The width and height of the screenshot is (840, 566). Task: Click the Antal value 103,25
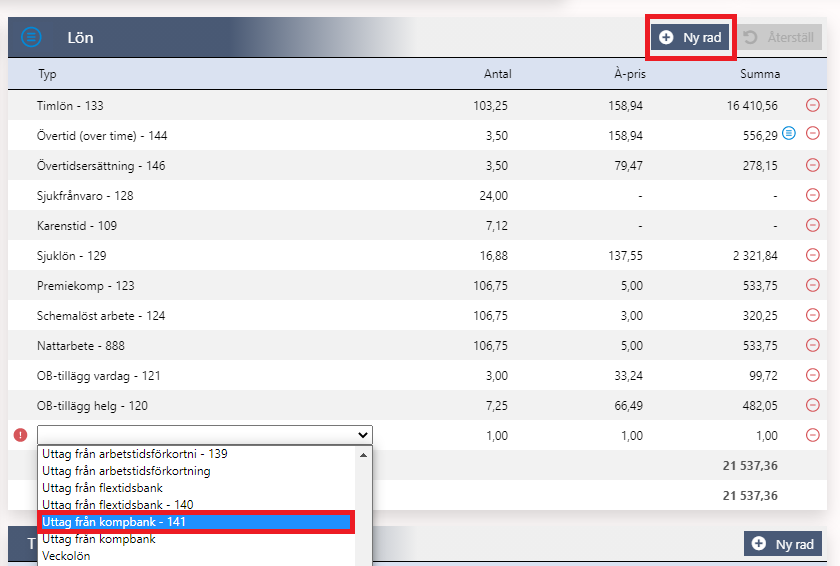pos(490,105)
